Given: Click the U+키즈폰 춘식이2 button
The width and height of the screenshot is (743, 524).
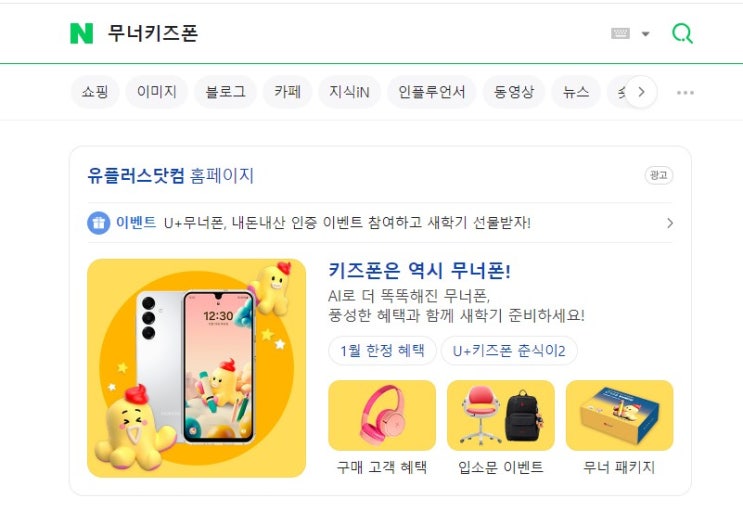Looking at the screenshot, I should click(x=509, y=351).
